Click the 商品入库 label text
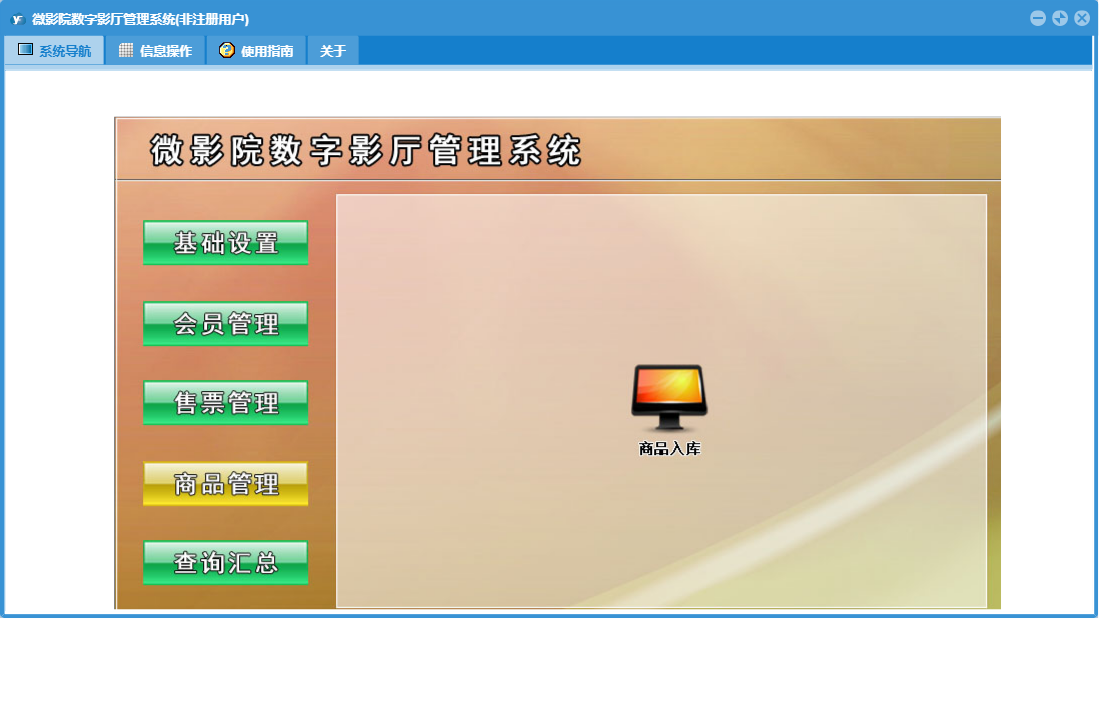The width and height of the screenshot is (1099, 723). pyautogui.click(x=669, y=448)
